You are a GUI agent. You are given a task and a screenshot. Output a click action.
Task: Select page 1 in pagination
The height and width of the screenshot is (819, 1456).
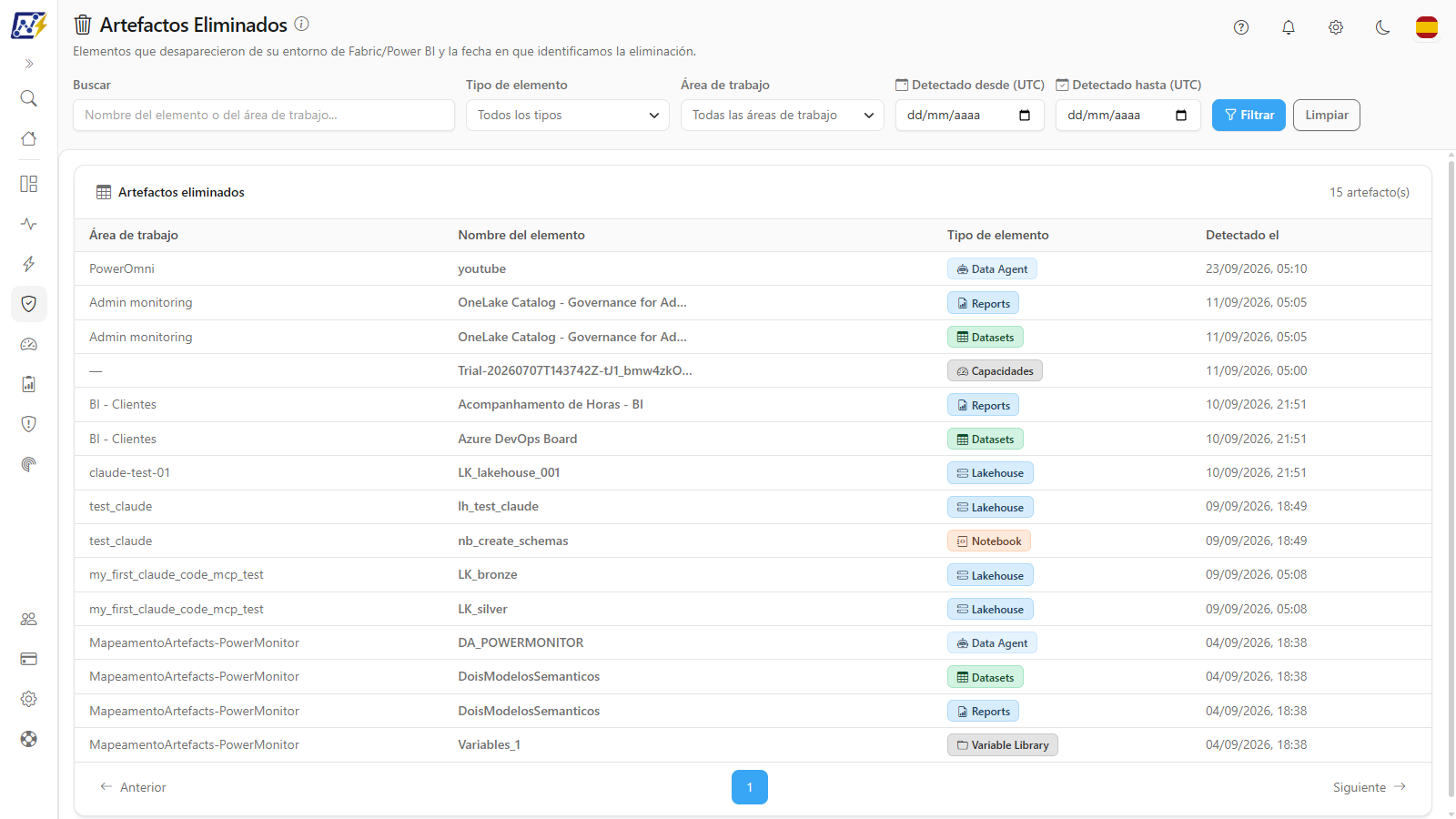pyautogui.click(x=750, y=787)
